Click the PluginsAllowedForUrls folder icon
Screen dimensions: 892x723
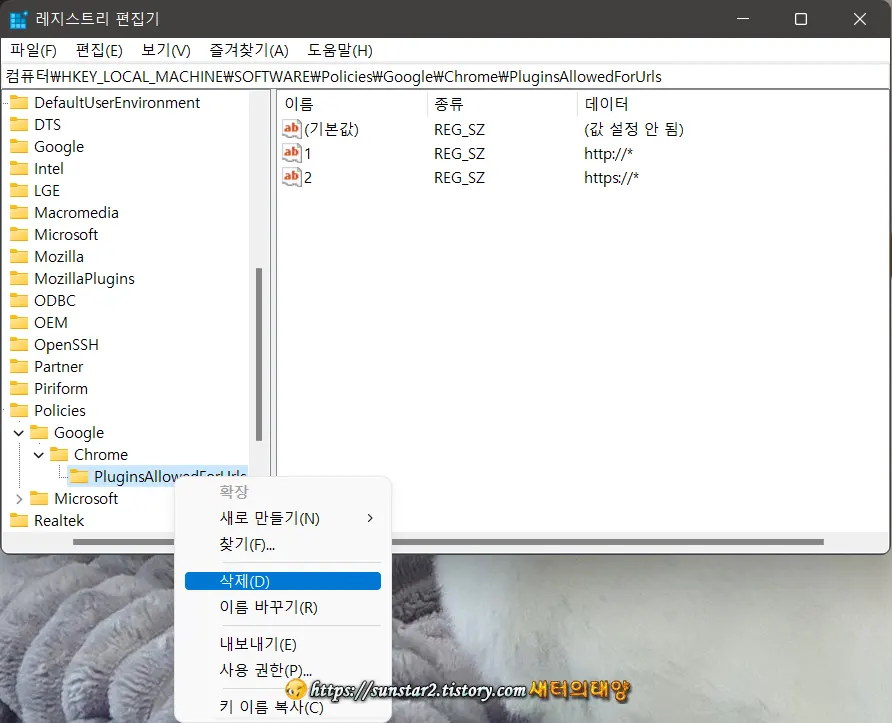(79, 477)
